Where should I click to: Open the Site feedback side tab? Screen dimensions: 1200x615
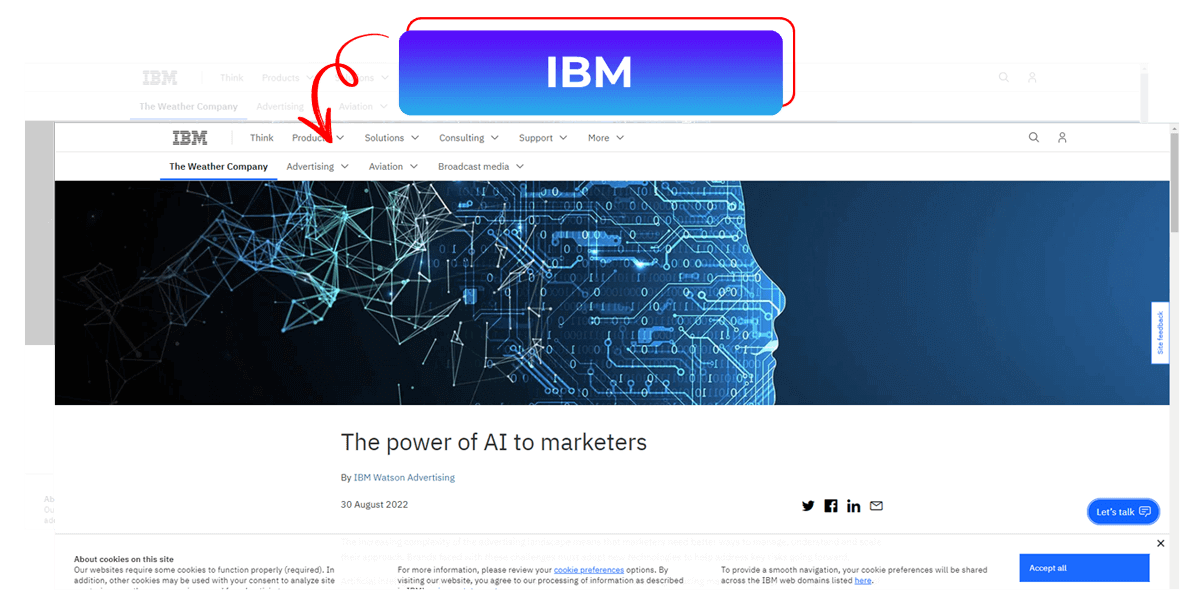coord(1160,333)
